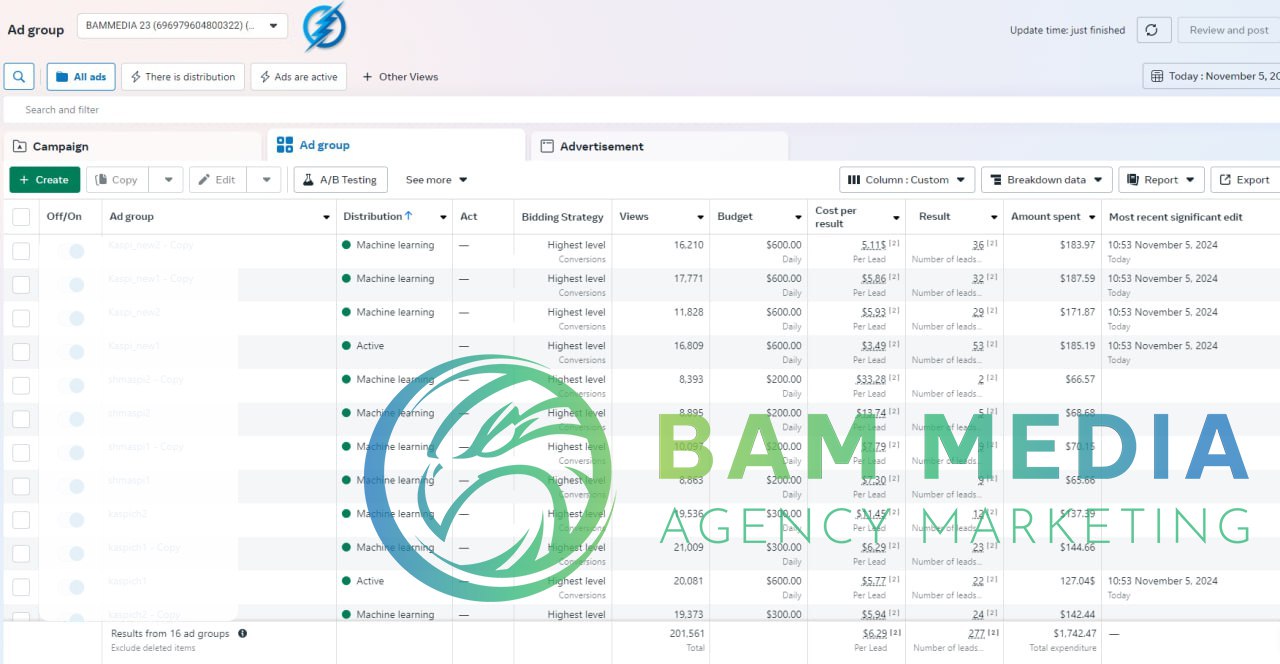Click the Act column header
The width and height of the screenshot is (1280, 664).
[468, 216]
